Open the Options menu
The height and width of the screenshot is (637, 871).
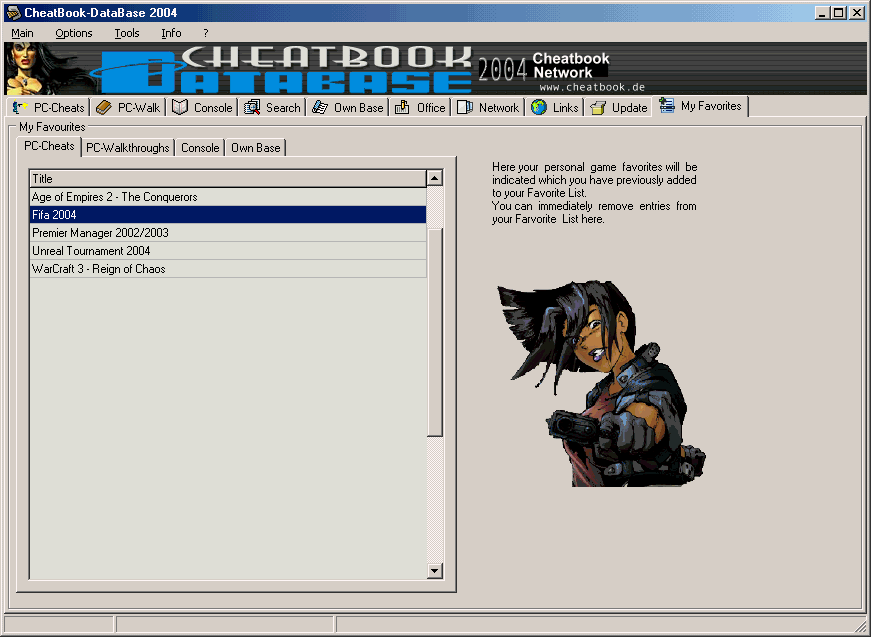tap(74, 33)
